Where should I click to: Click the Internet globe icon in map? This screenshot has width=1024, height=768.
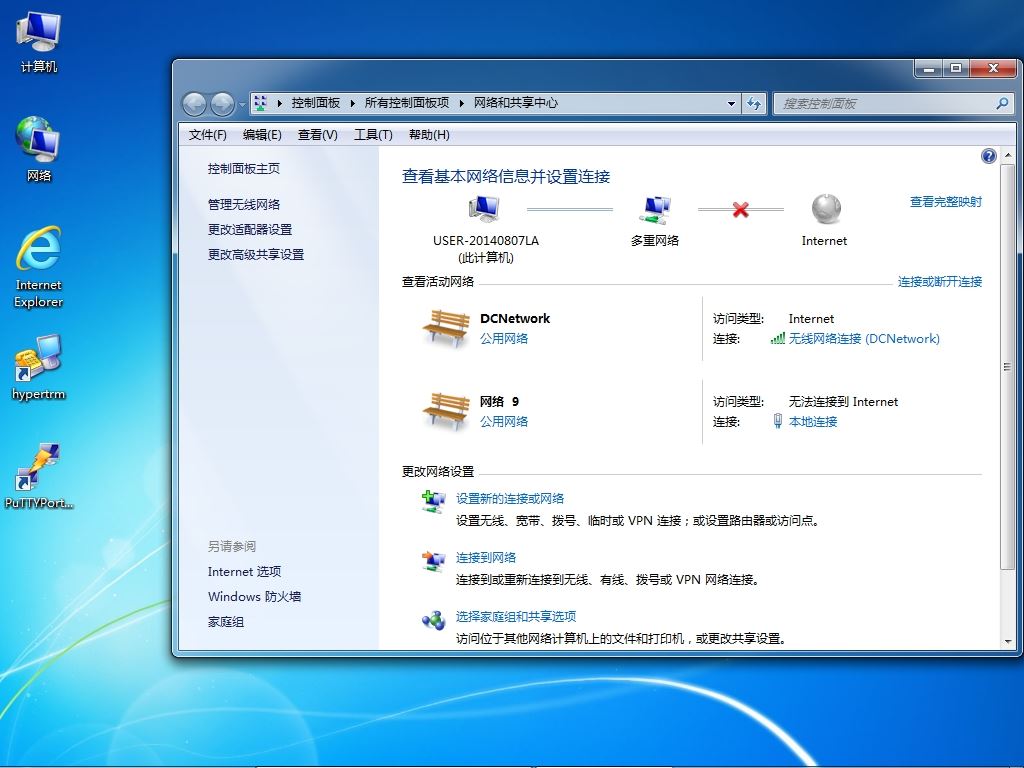(825, 209)
